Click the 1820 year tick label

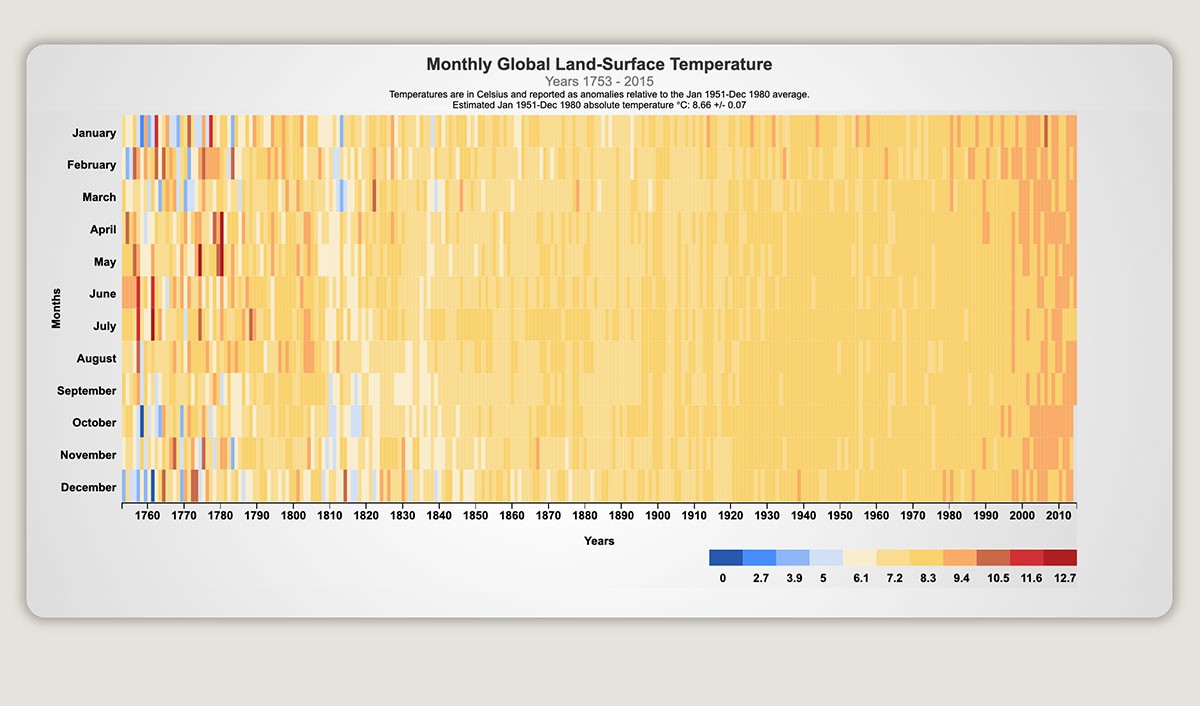[366, 516]
